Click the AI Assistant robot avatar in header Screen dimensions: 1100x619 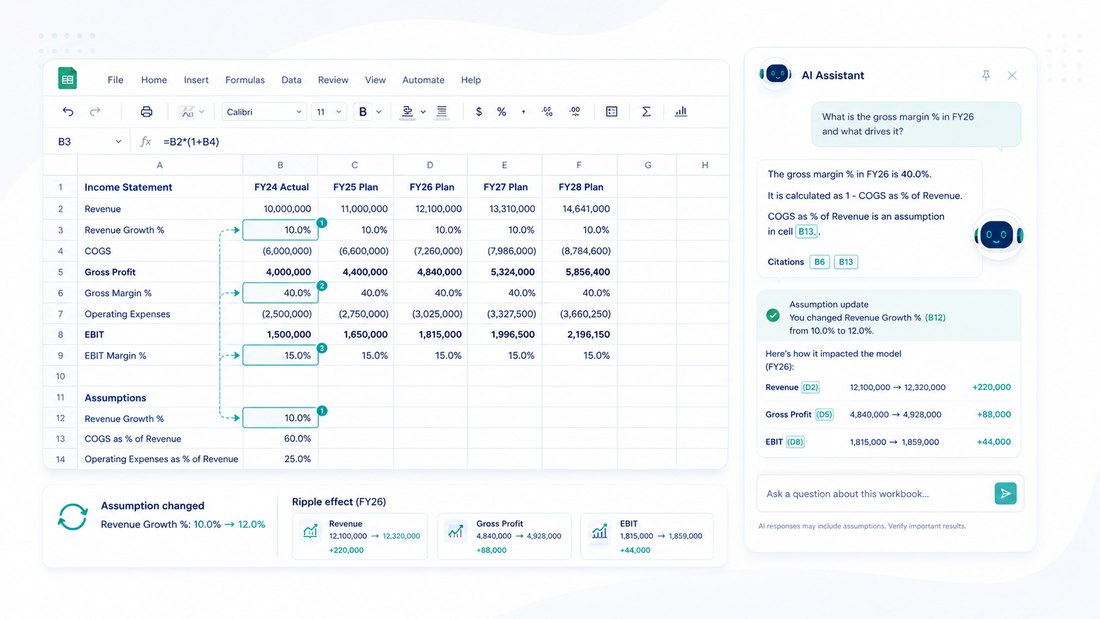pyautogui.click(x=776, y=74)
